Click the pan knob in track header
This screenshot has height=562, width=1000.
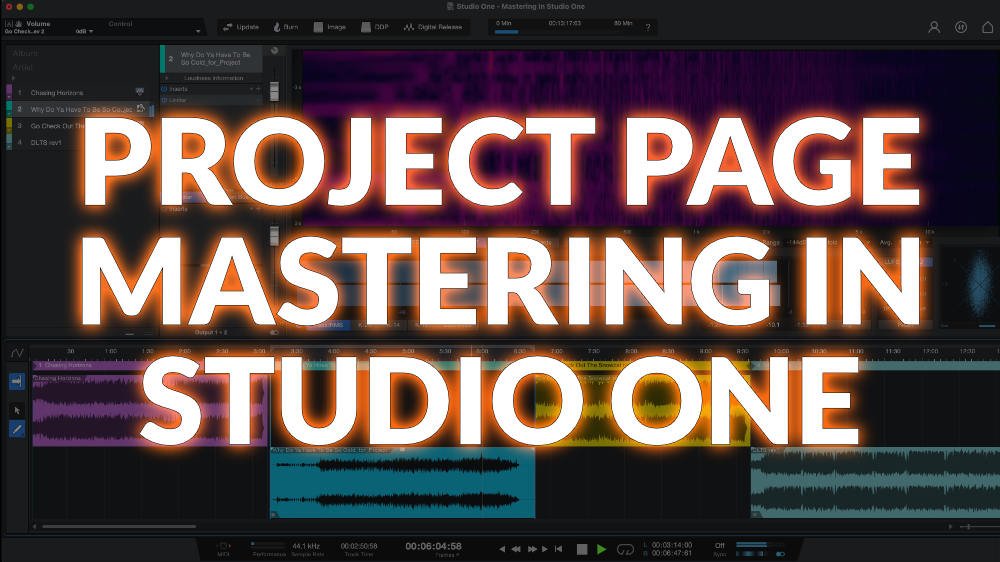click(275, 51)
